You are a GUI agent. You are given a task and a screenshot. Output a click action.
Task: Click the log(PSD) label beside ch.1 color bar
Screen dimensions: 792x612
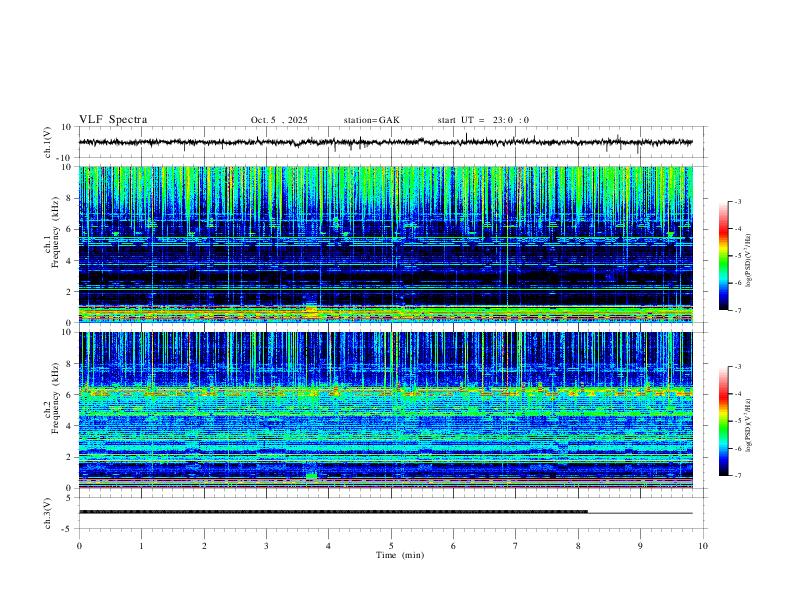click(x=748, y=260)
